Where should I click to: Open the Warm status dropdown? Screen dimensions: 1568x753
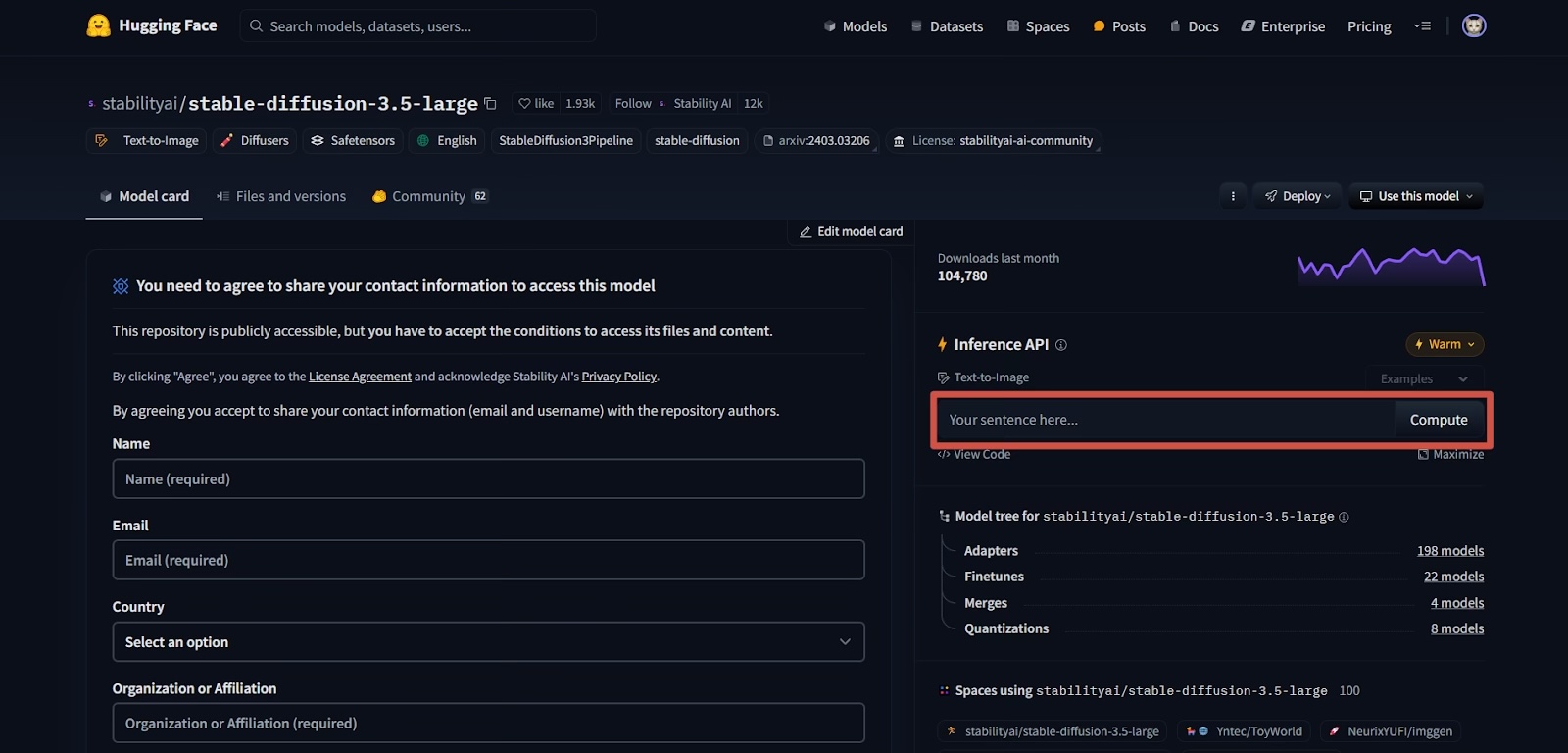(1445, 344)
